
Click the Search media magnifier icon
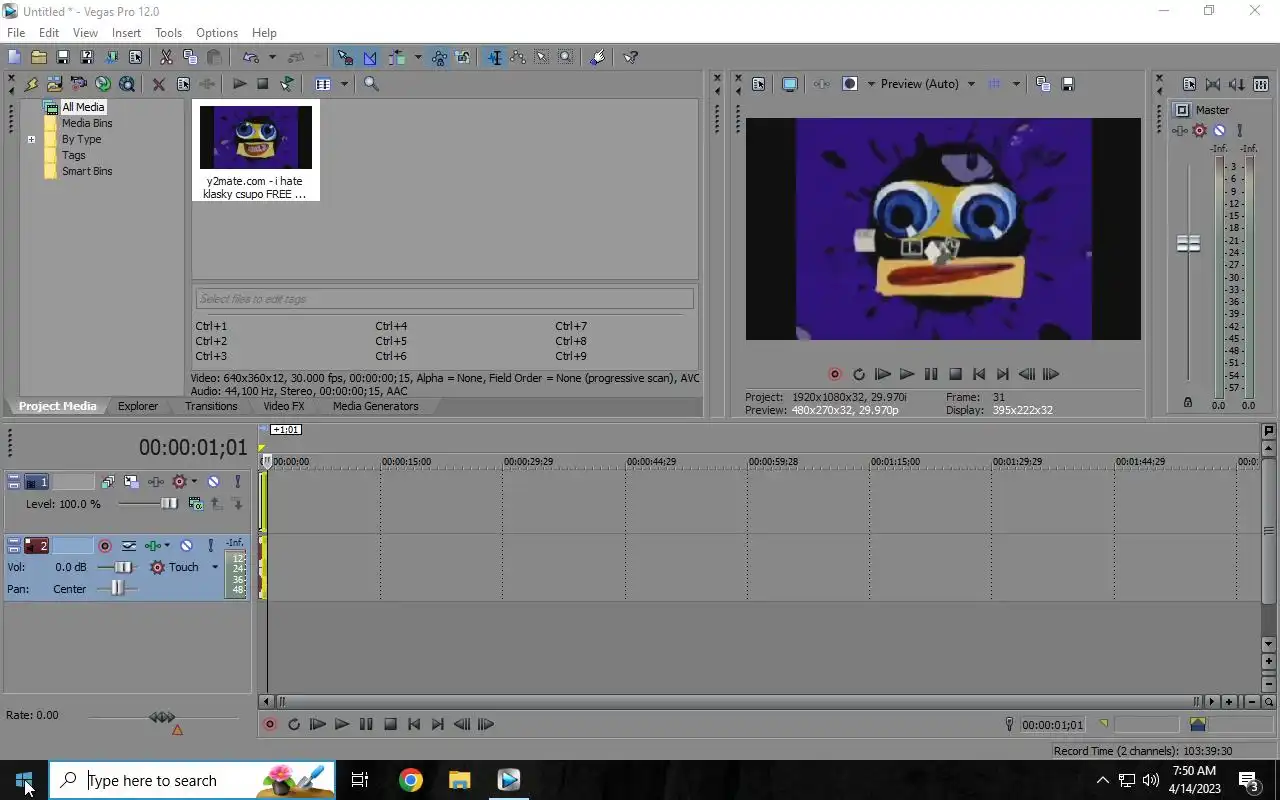pos(371,84)
